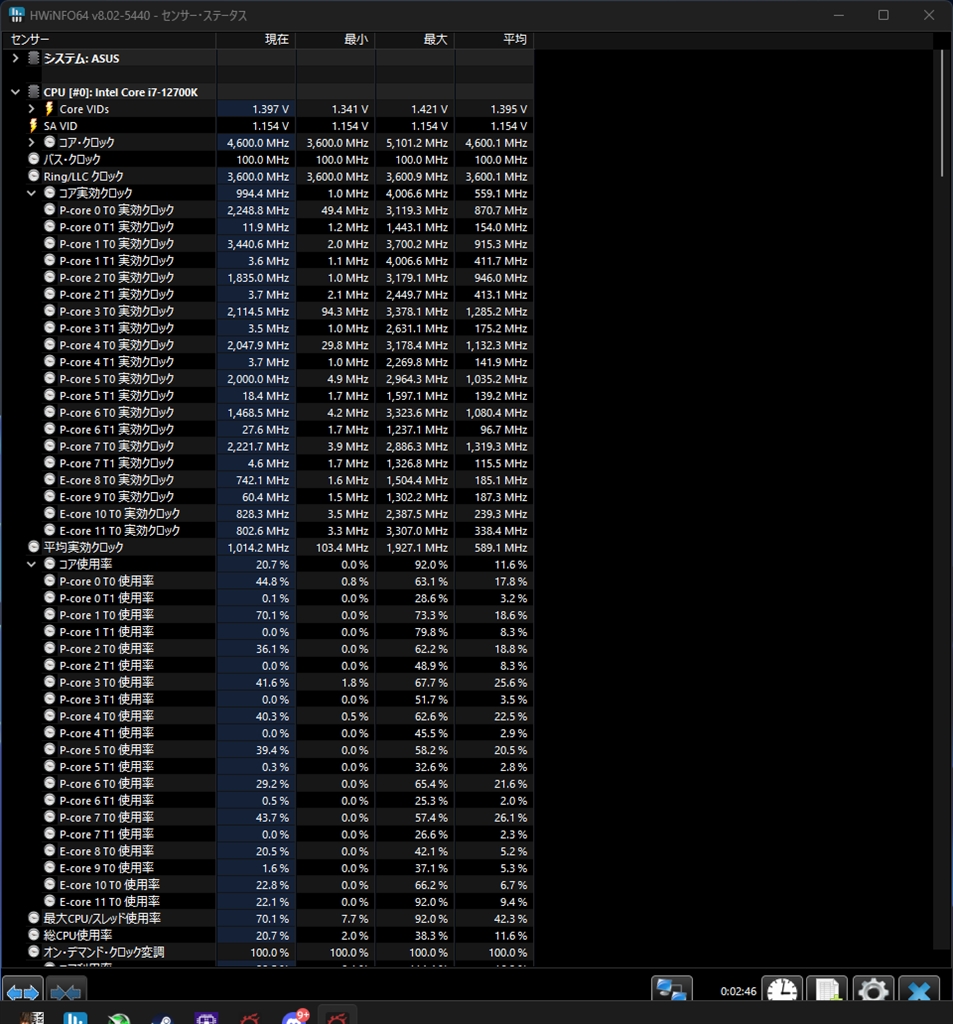This screenshot has height=1024, width=953.
Task: Click the icon beside 総CPU使用率
Action: tap(34, 935)
